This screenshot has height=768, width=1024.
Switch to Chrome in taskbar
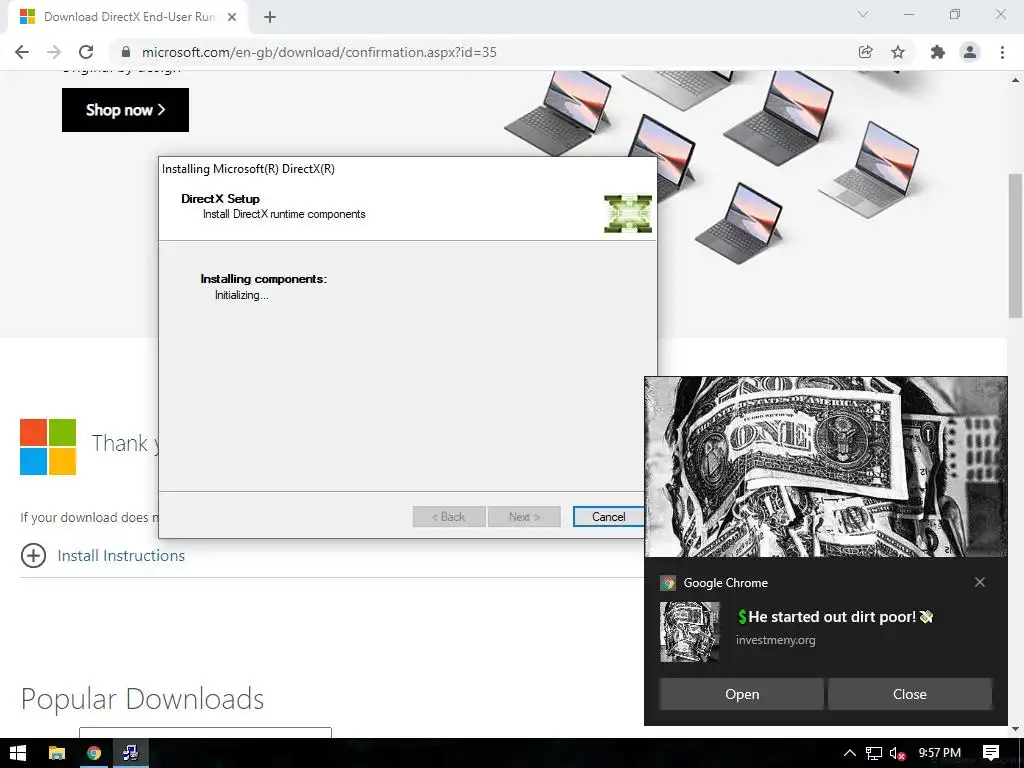click(x=94, y=753)
